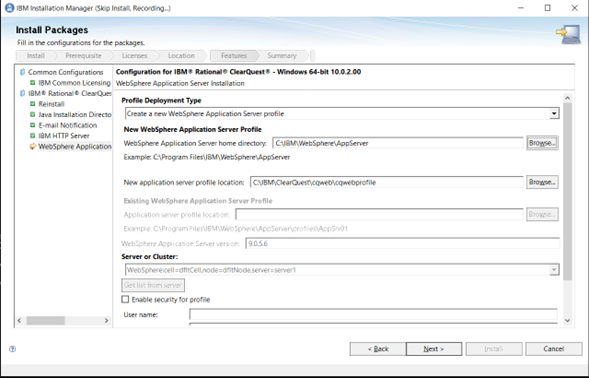Select the Install wizard step
589x378 pixels.
[36, 56]
